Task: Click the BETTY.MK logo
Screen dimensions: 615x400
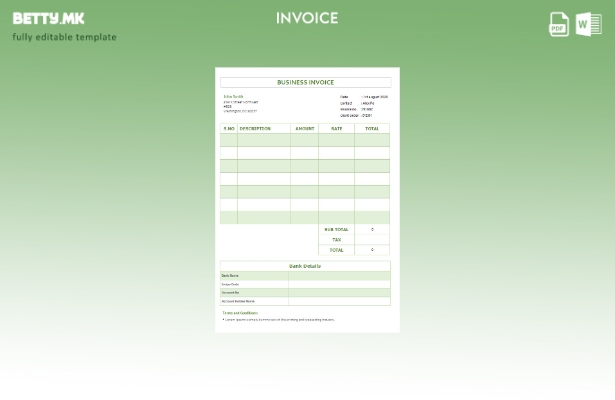Action: [x=48, y=18]
